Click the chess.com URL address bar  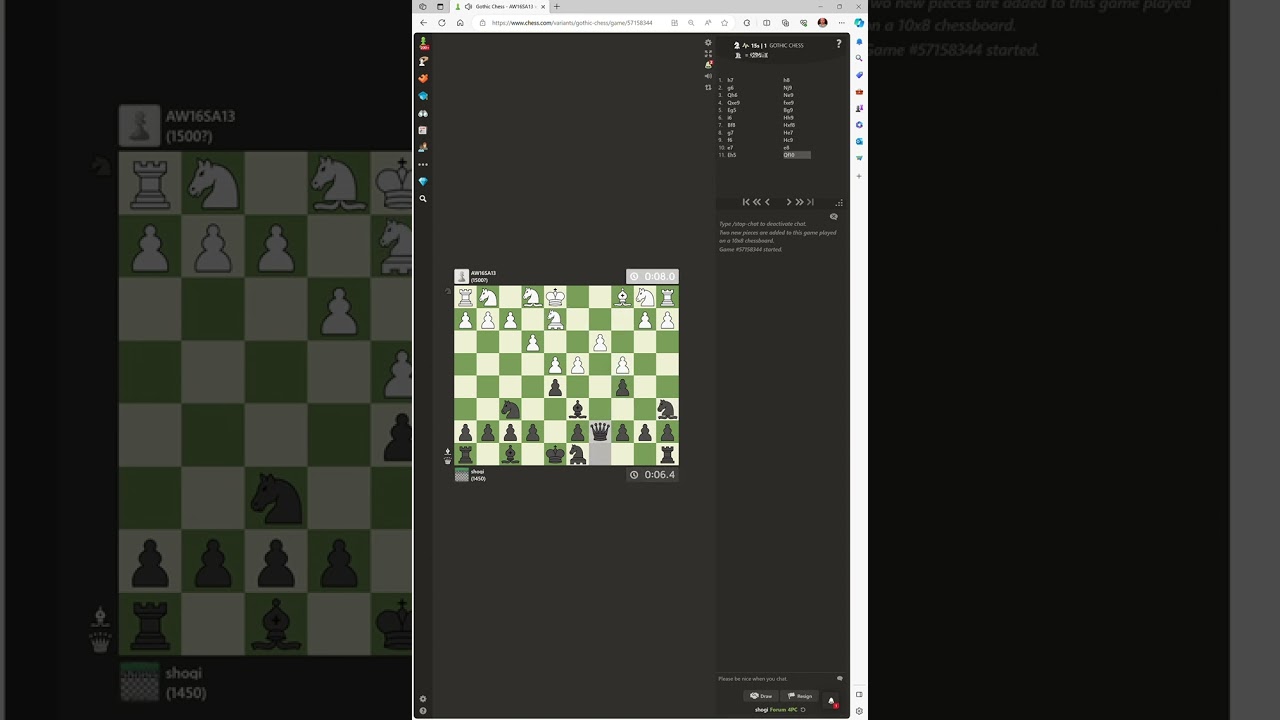pos(572,23)
